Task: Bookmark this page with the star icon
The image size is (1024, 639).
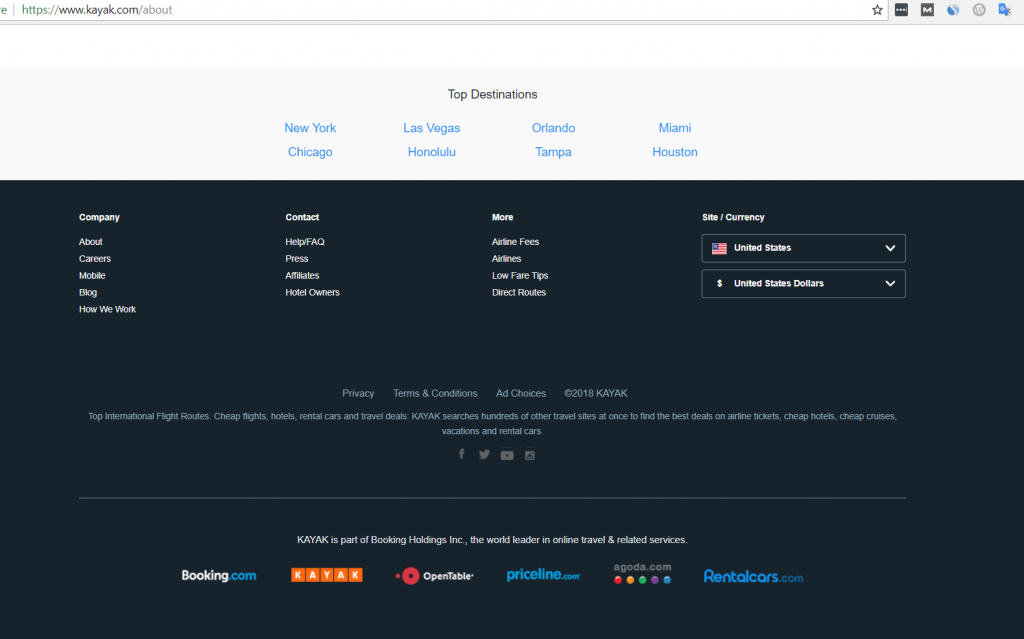Action: click(x=877, y=10)
